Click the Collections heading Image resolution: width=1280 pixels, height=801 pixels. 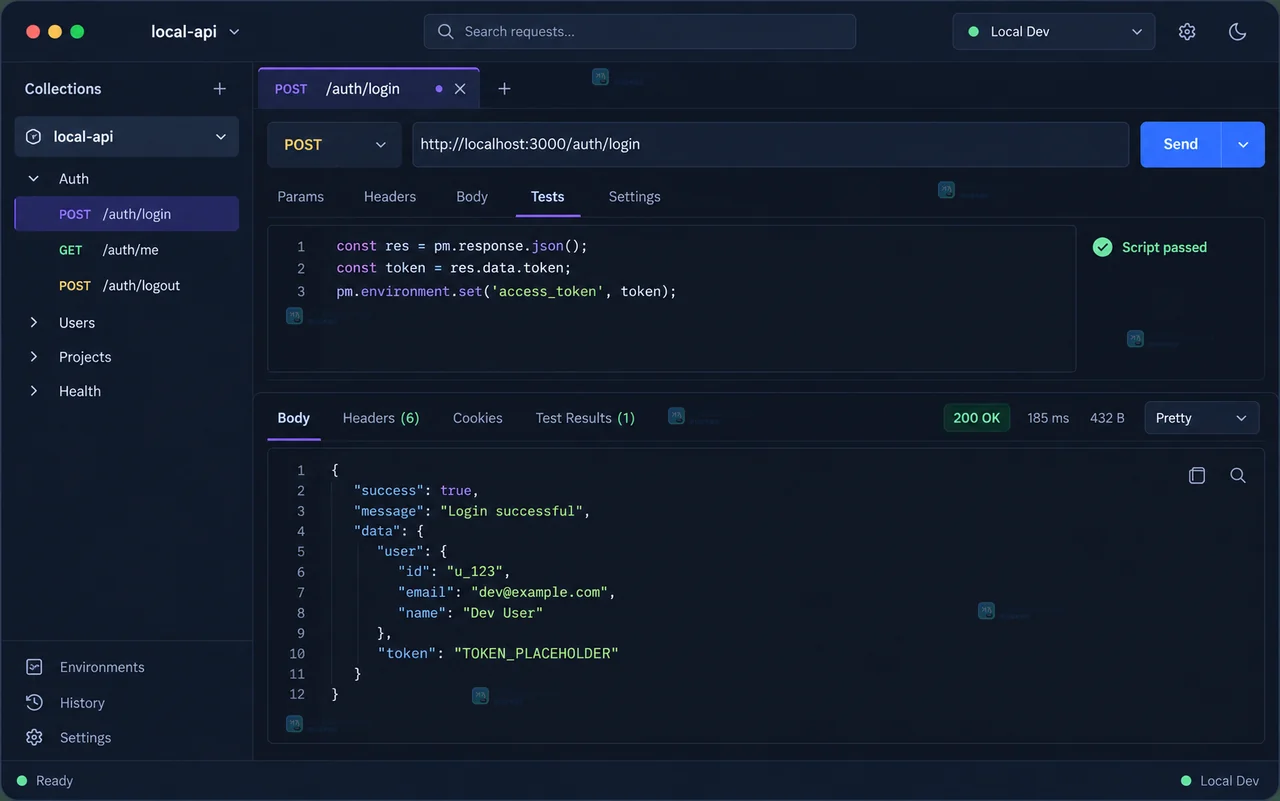[63, 89]
